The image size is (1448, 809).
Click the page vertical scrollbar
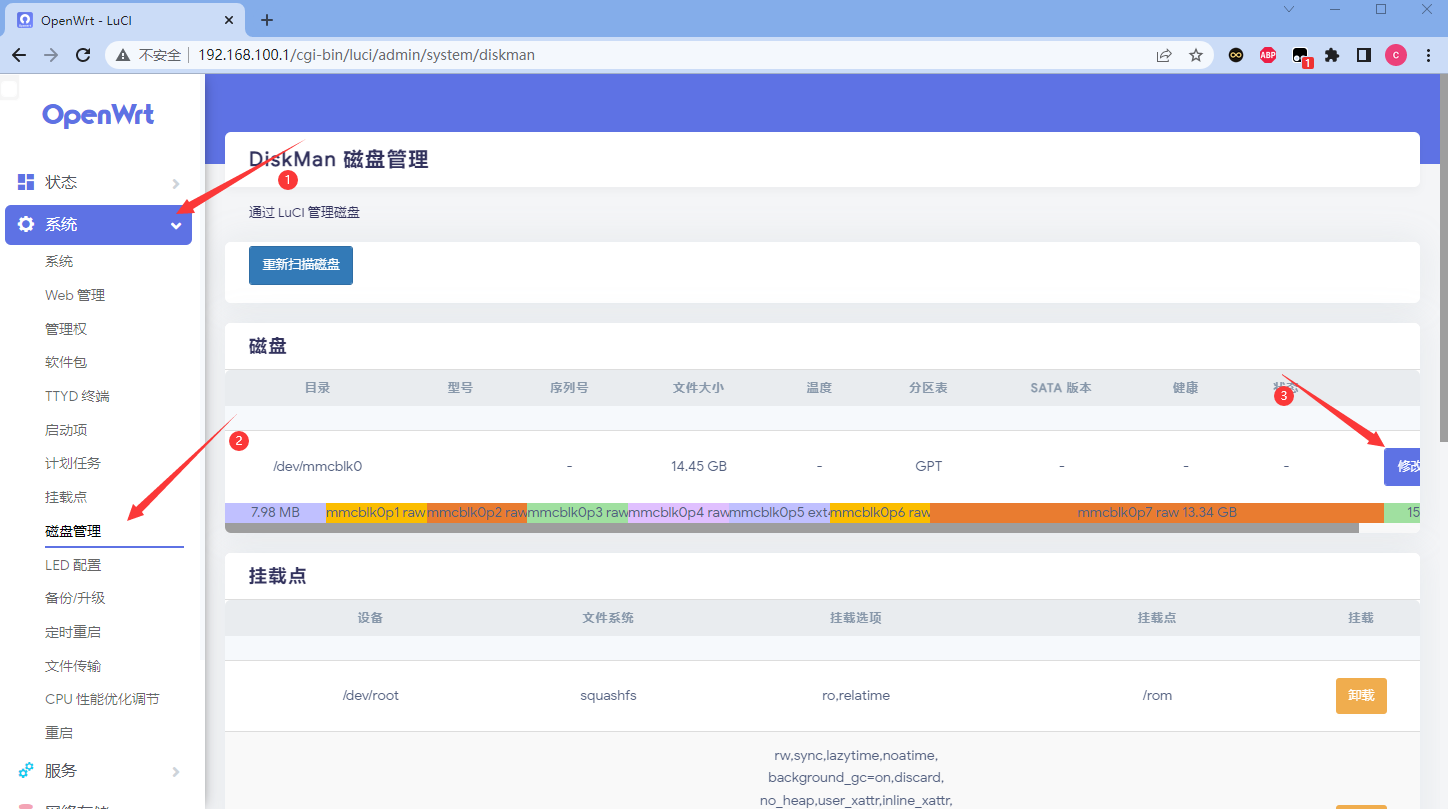[1443, 260]
